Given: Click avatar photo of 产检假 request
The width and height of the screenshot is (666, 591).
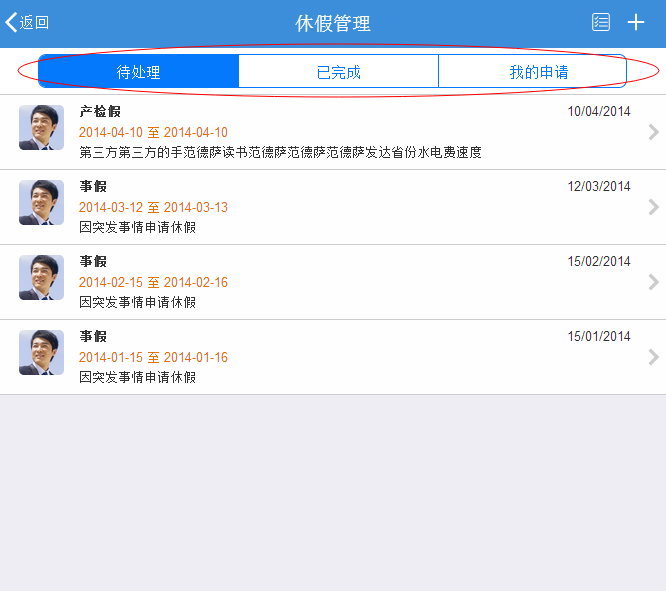Looking at the screenshot, I should pyautogui.click(x=41, y=128).
